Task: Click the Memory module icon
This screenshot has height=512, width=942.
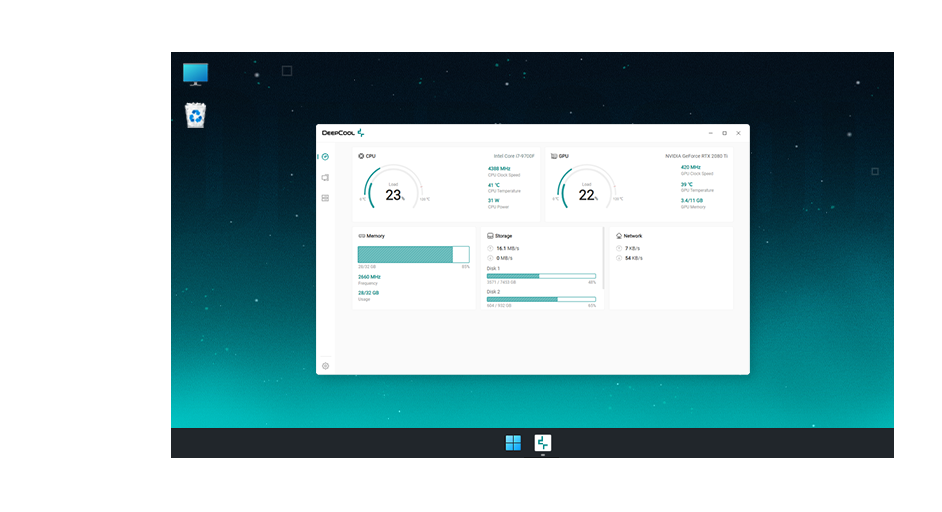Action: coord(361,236)
